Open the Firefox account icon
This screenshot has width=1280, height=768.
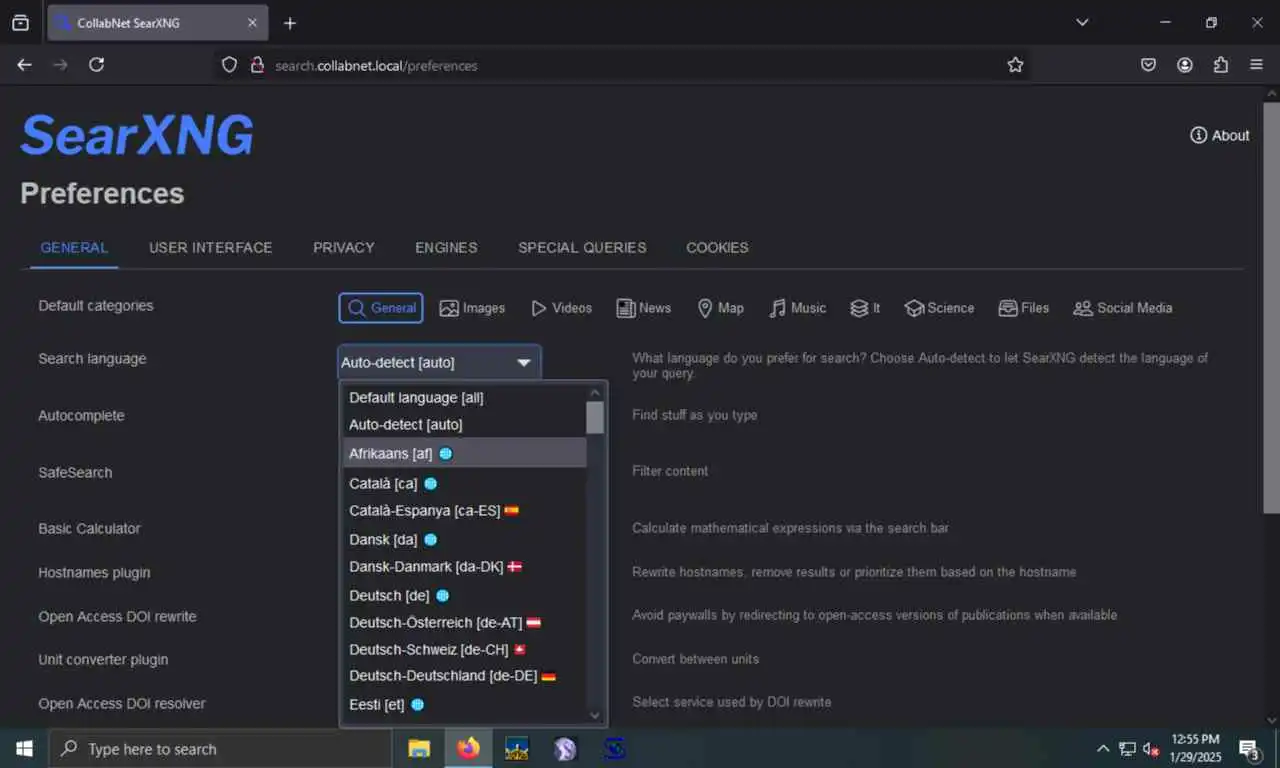(1185, 65)
